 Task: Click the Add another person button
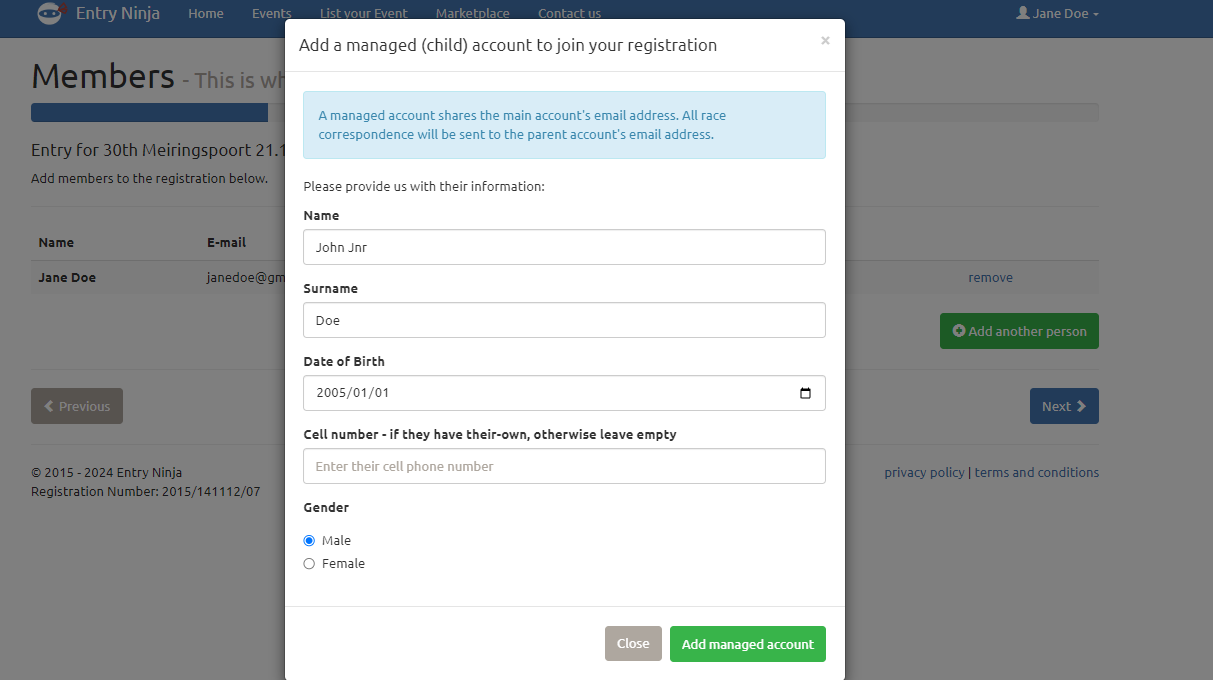[x=1019, y=331]
